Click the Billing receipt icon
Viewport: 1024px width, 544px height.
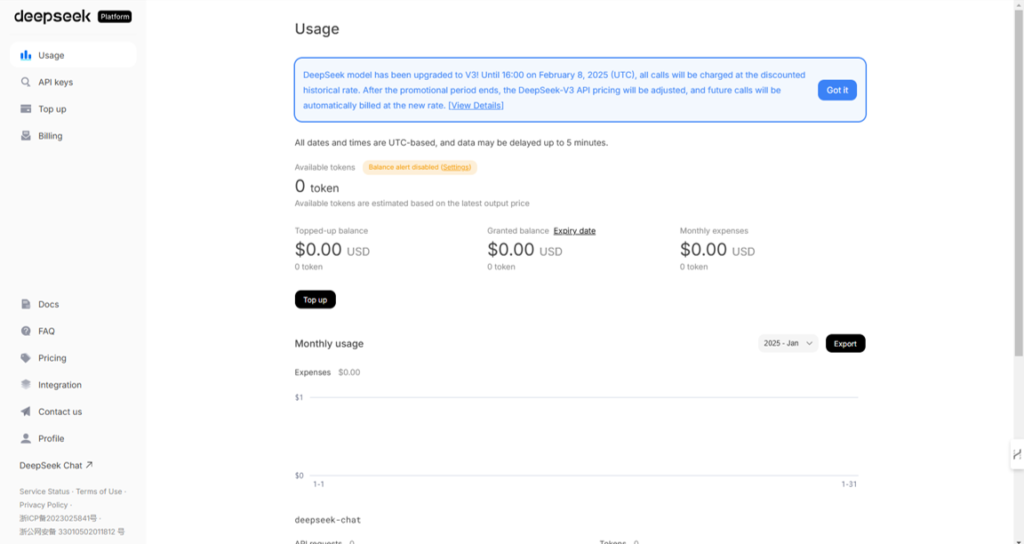click(x=25, y=135)
